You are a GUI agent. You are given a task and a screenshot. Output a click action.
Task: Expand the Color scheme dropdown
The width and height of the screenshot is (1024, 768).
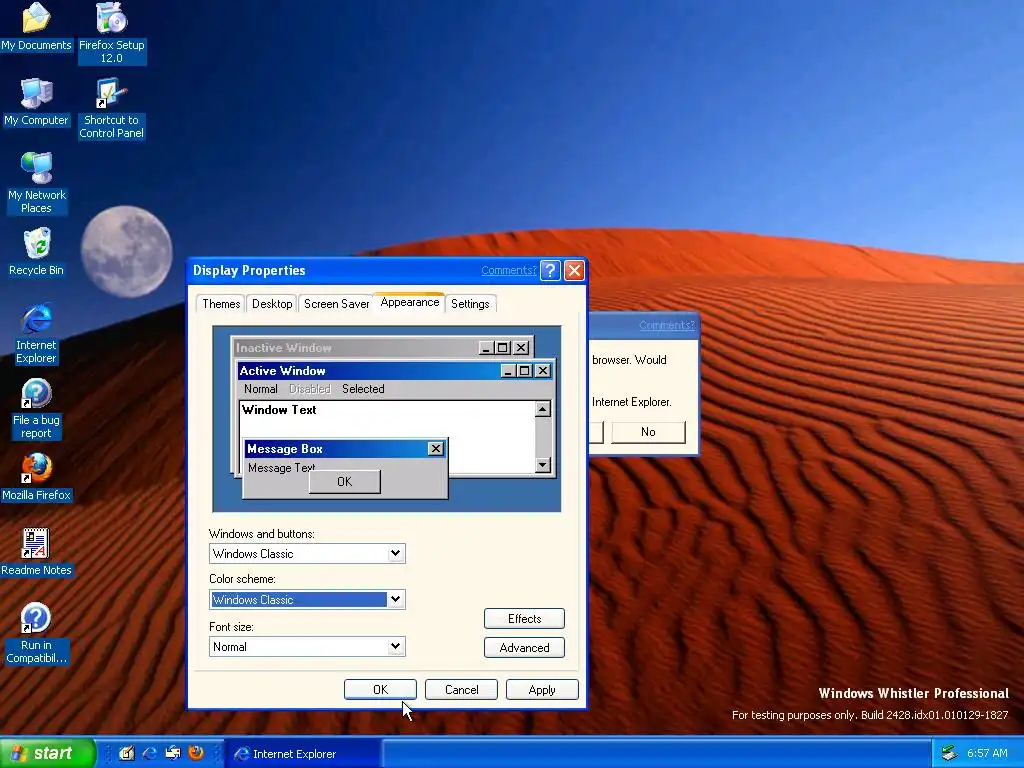coord(395,600)
